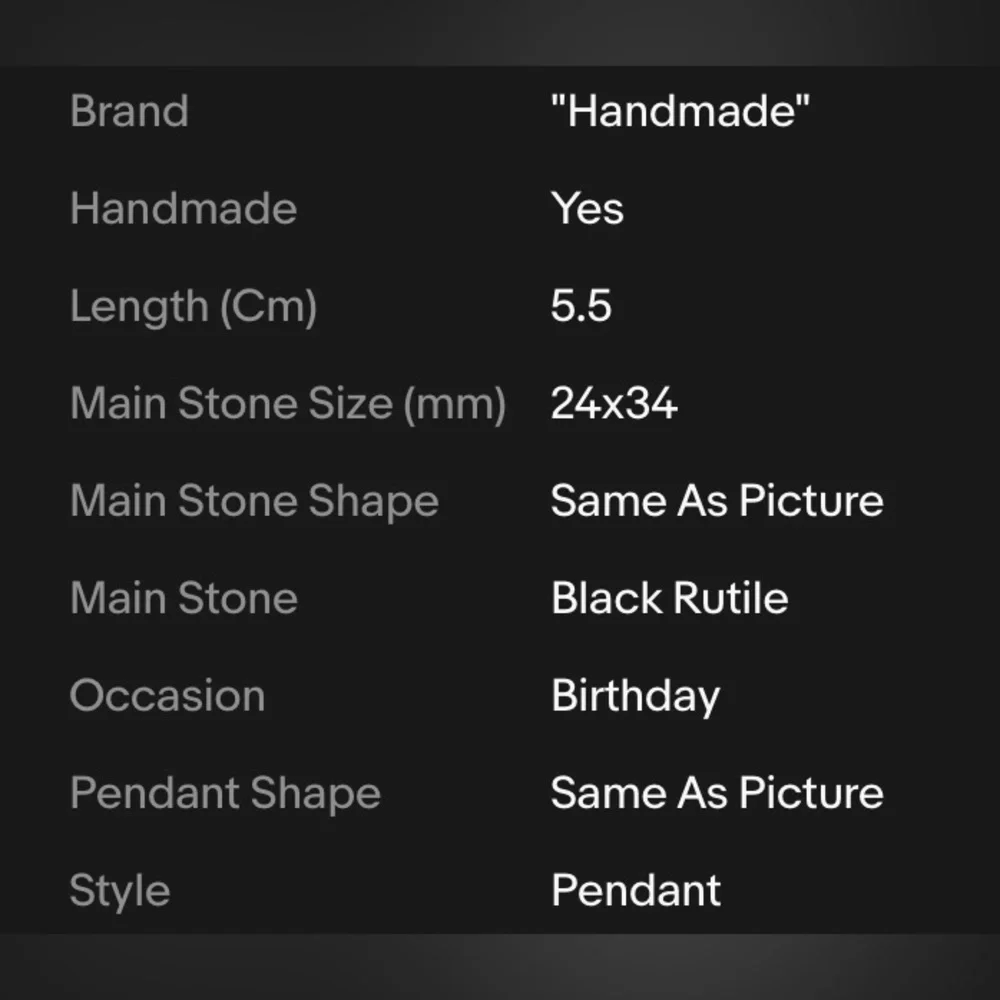Click the "Handmade" attribute label in left column
Screen dimensions: 1000x1000
pyautogui.click(x=183, y=208)
